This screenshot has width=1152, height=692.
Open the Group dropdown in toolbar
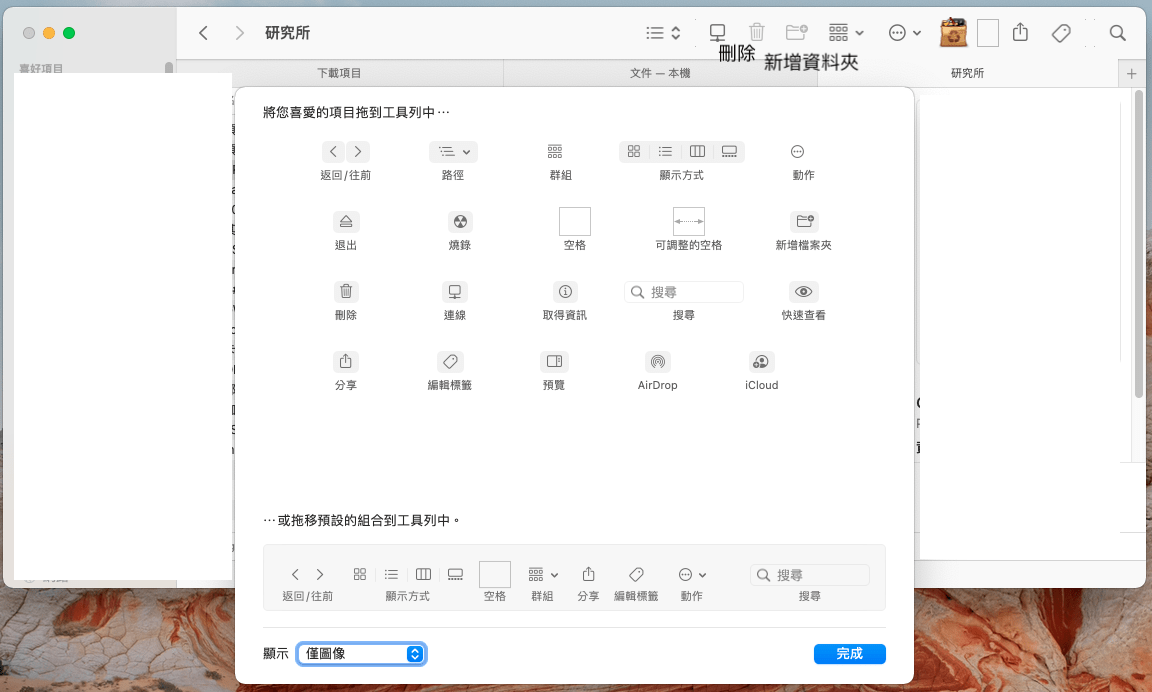point(846,33)
